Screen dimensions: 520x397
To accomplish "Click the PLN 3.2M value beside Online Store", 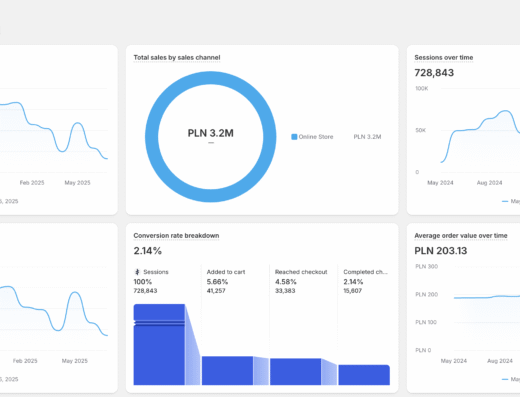I will pos(367,137).
